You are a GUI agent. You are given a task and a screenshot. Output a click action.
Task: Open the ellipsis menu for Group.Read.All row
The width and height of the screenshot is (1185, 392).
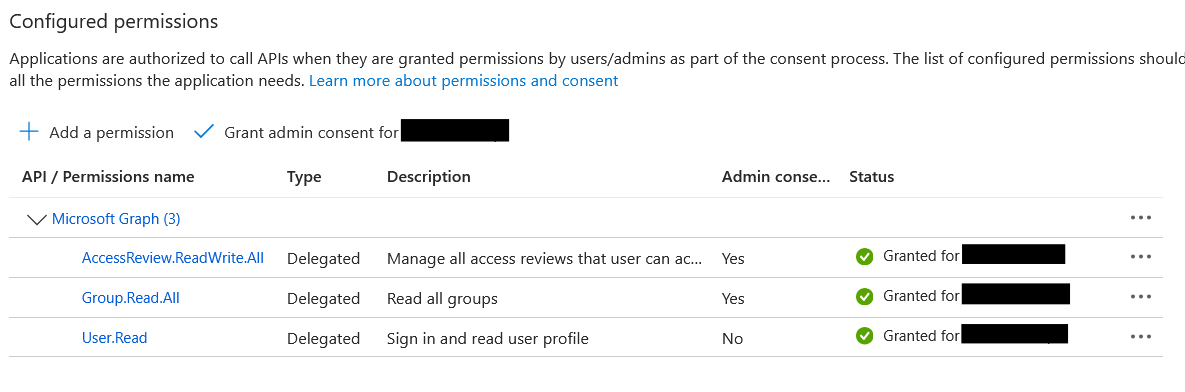[1140, 297]
